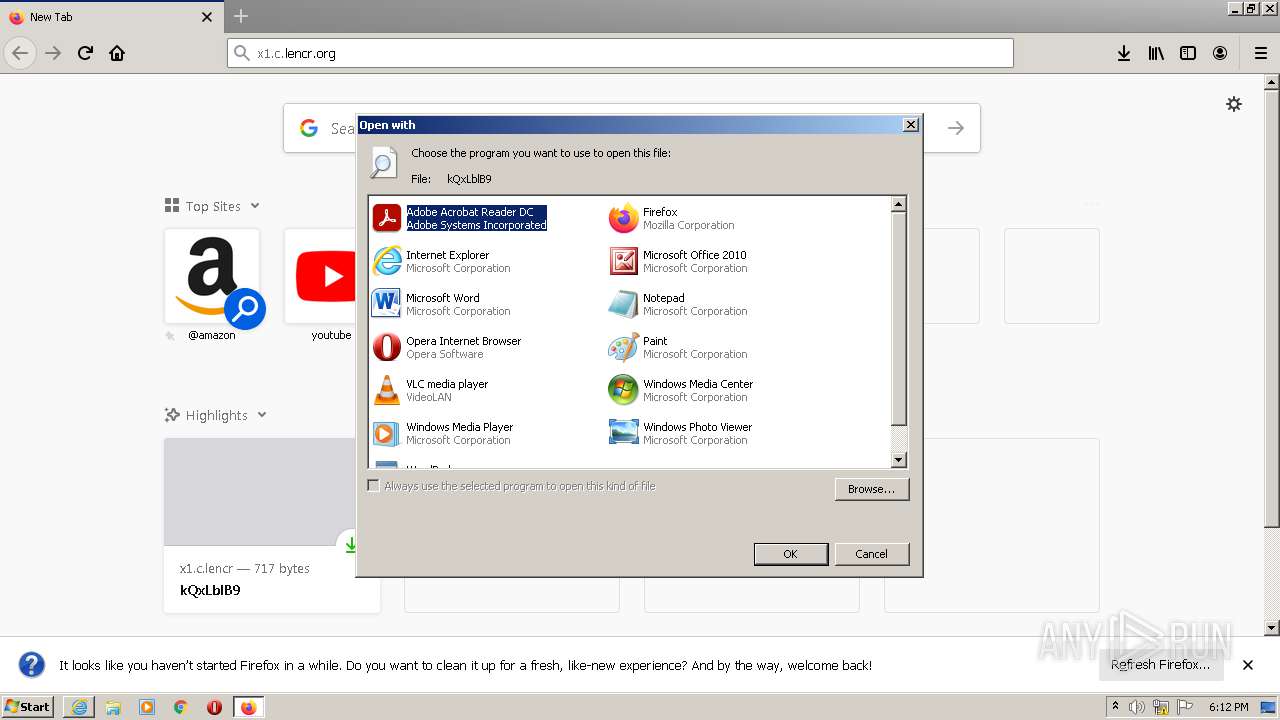Select the Paint program icon
1280x720 pixels.
[x=623, y=347]
